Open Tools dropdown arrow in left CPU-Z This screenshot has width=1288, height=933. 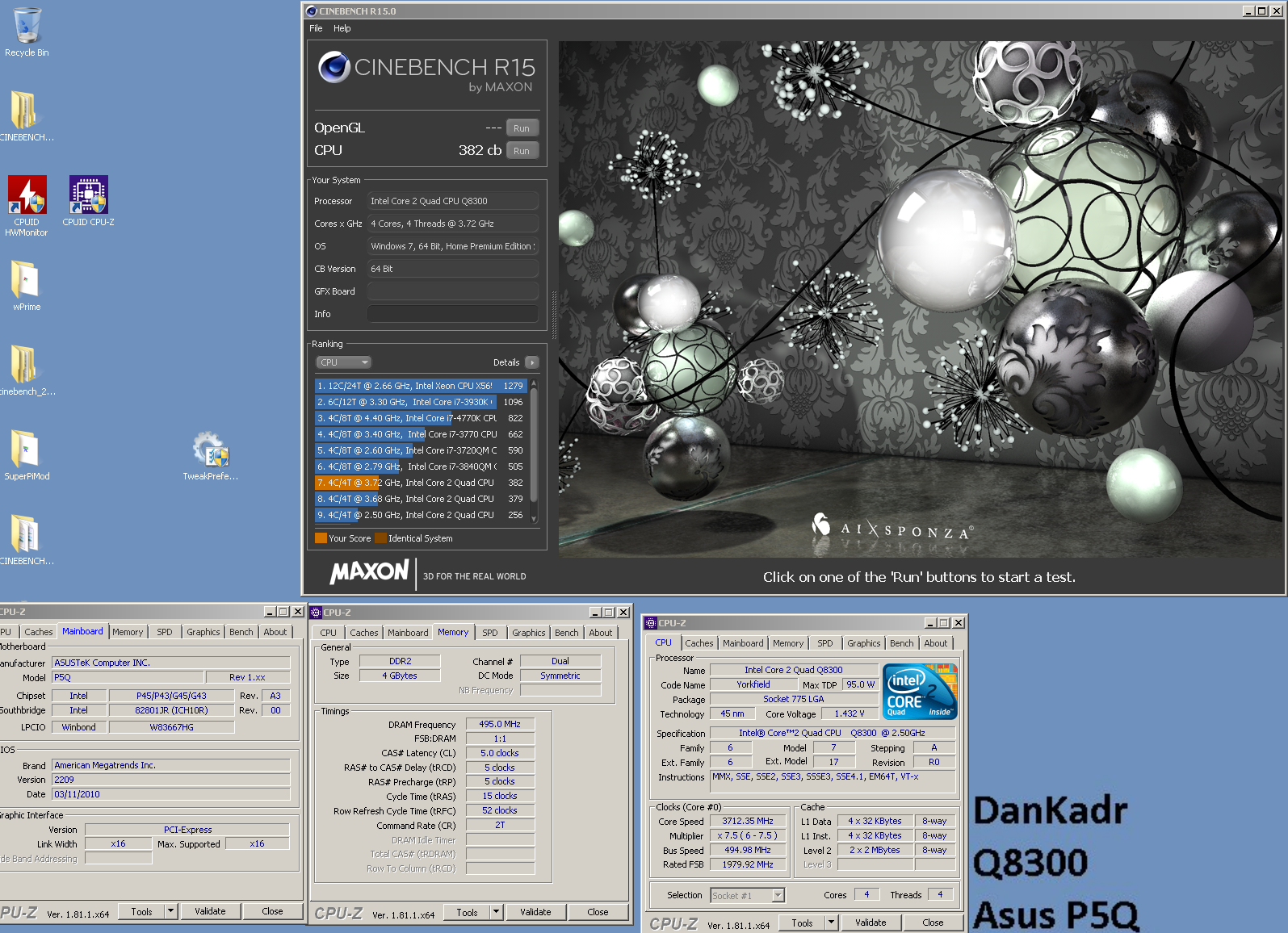[170, 911]
